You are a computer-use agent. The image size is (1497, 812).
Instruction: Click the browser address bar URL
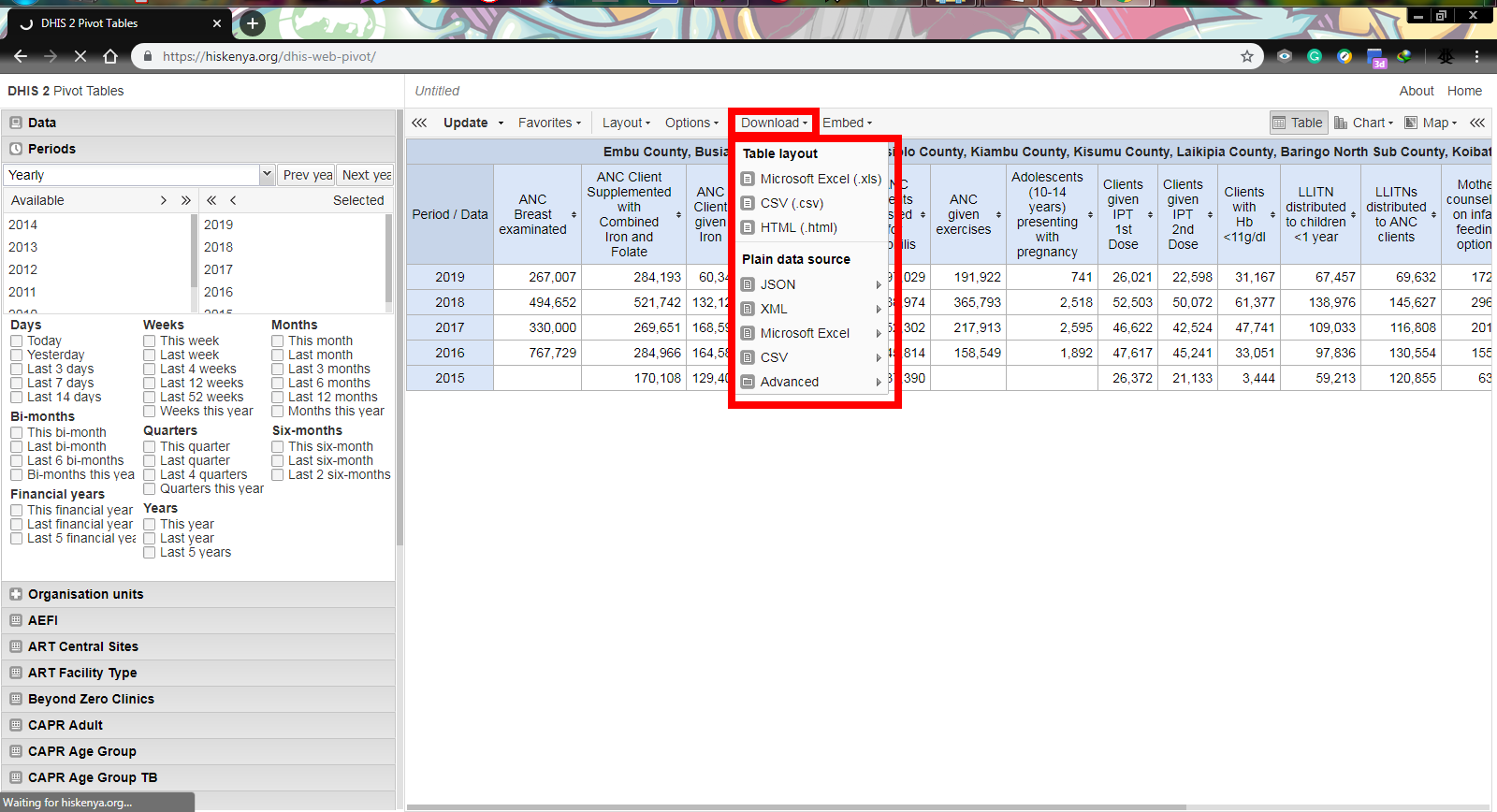tap(269, 56)
